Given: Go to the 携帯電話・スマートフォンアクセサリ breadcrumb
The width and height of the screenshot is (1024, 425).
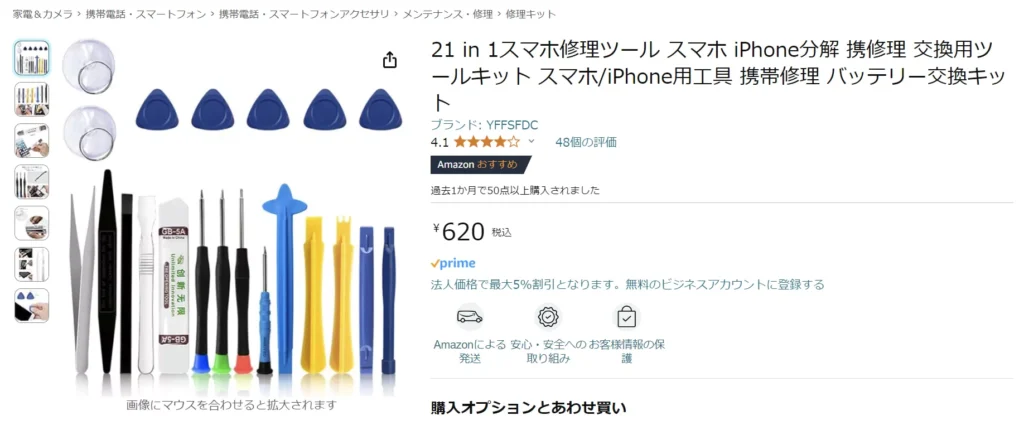Looking at the screenshot, I should tap(304, 14).
